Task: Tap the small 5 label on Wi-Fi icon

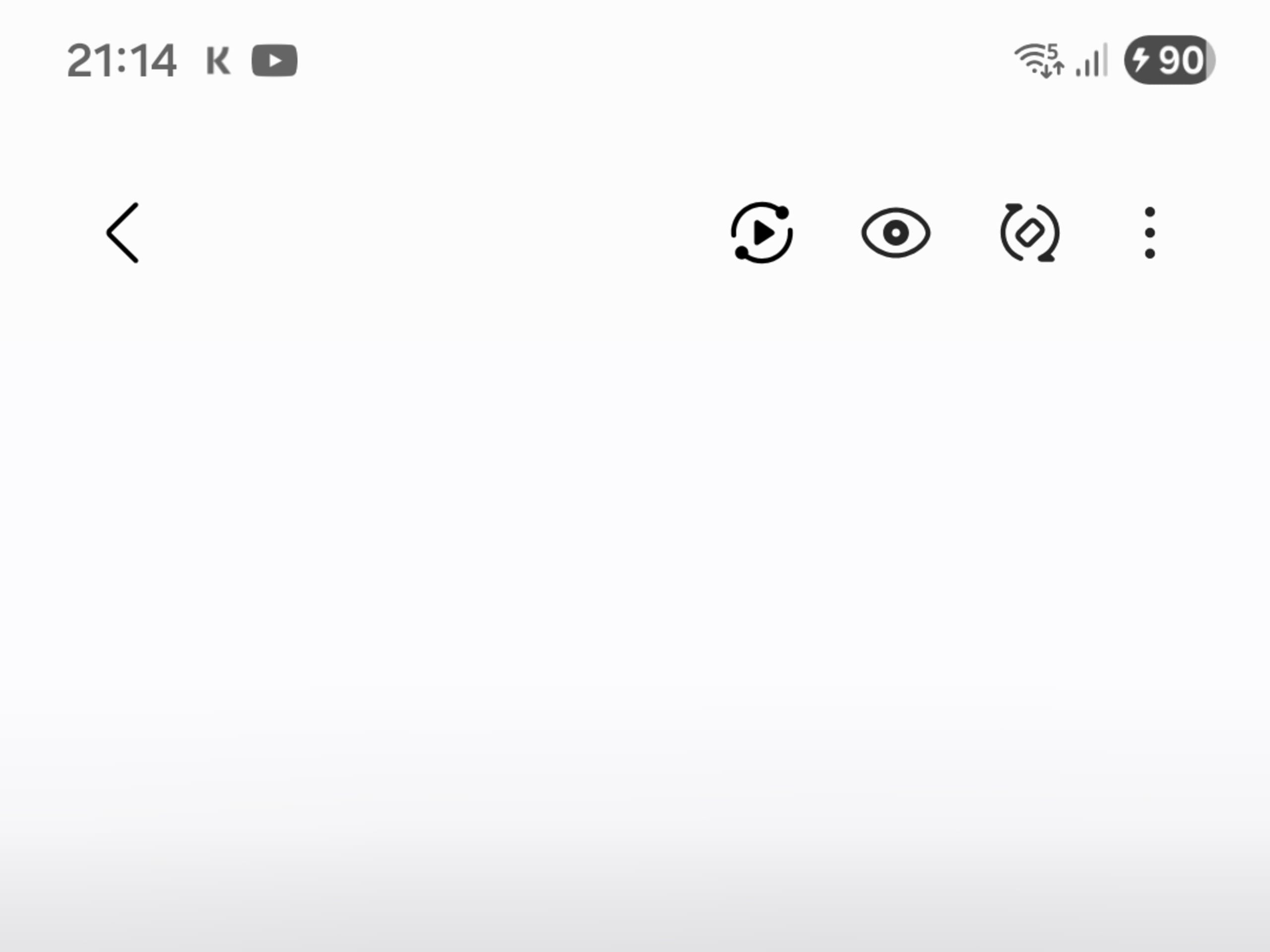Action: point(1052,51)
